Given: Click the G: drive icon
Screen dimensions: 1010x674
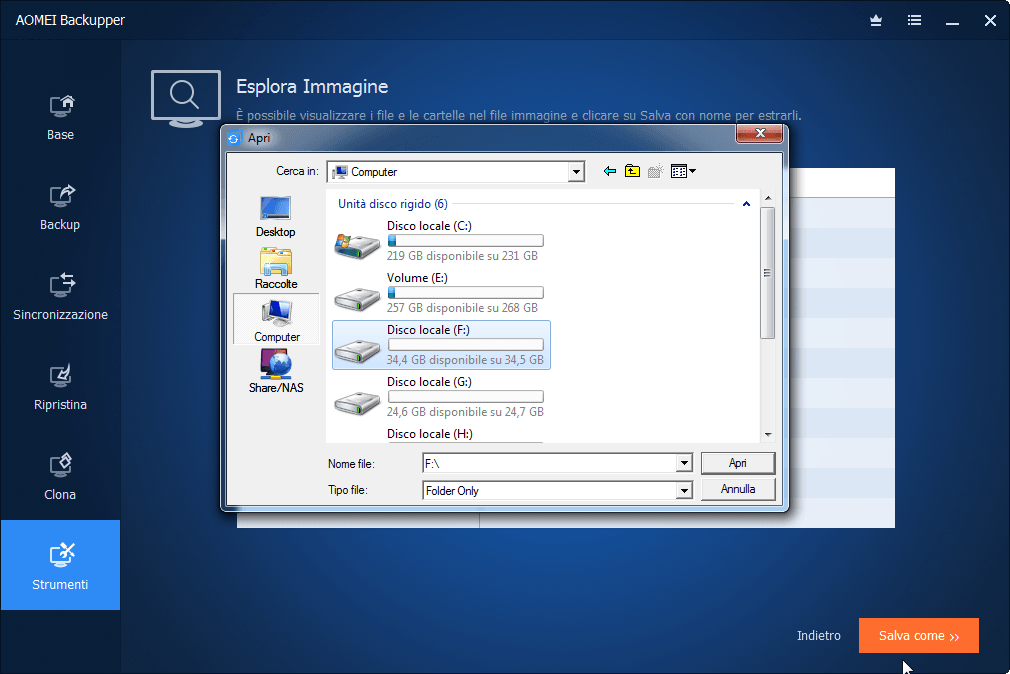Looking at the screenshot, I should 357,403.
